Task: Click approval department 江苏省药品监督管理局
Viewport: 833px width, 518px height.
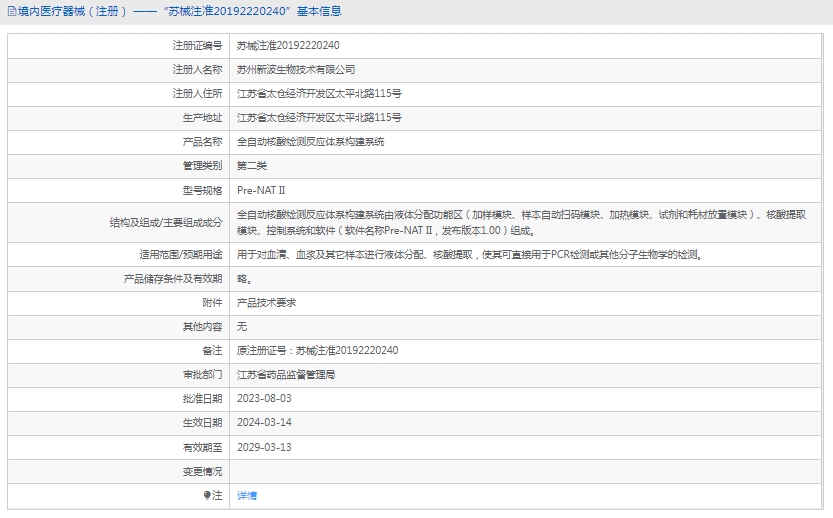Action: tap(286, 375)
